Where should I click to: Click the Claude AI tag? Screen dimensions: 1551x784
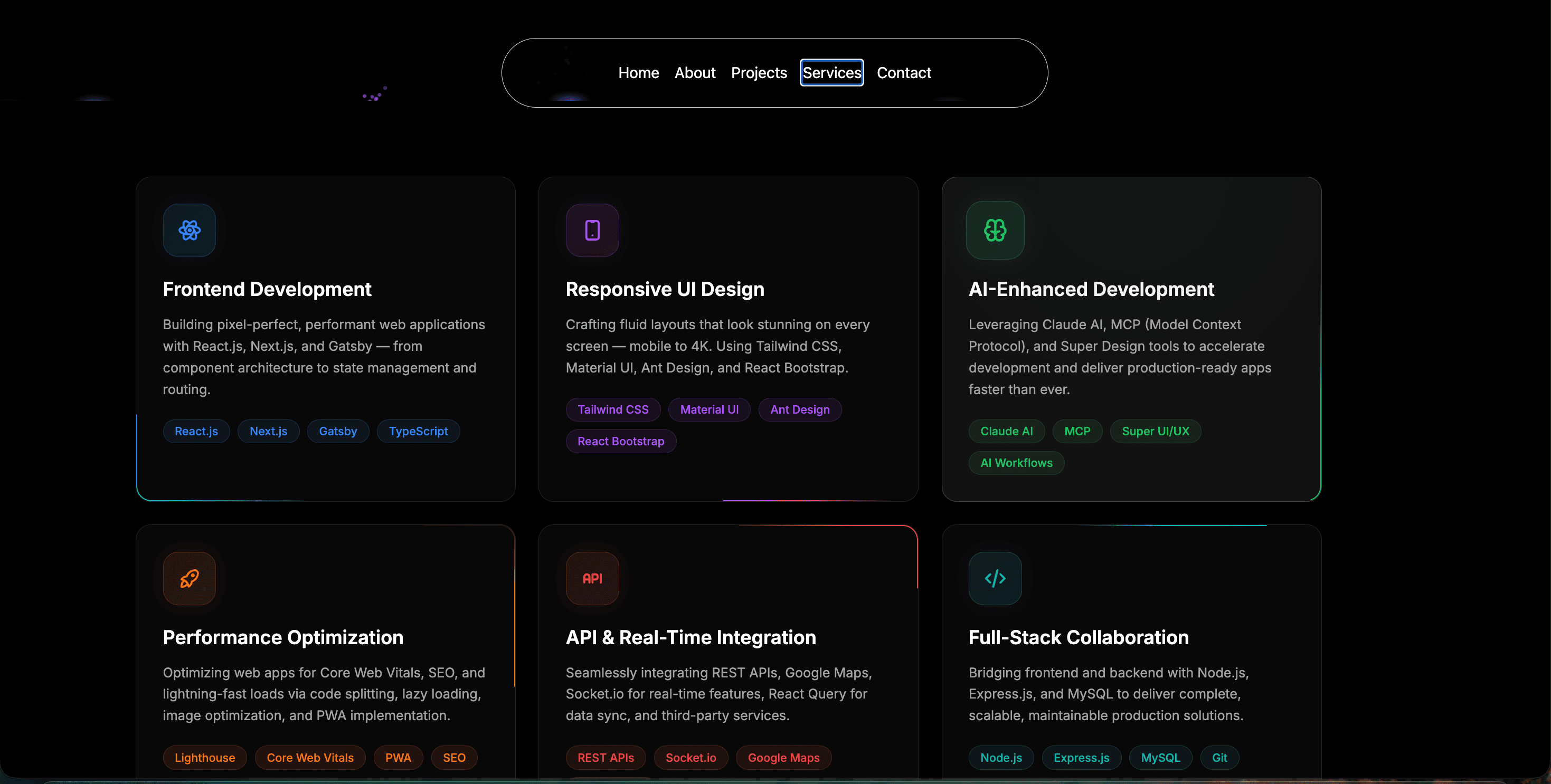(1007, 432)
